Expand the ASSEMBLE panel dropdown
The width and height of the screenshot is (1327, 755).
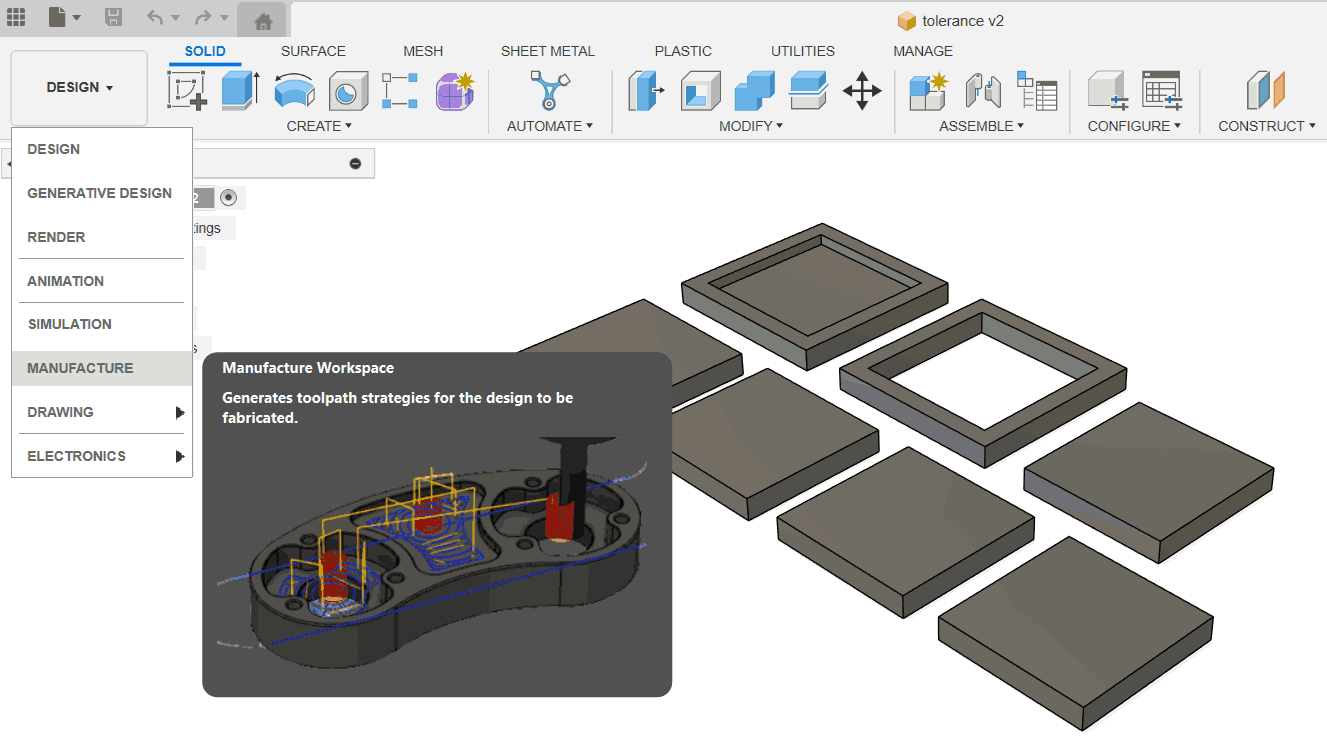982,126
